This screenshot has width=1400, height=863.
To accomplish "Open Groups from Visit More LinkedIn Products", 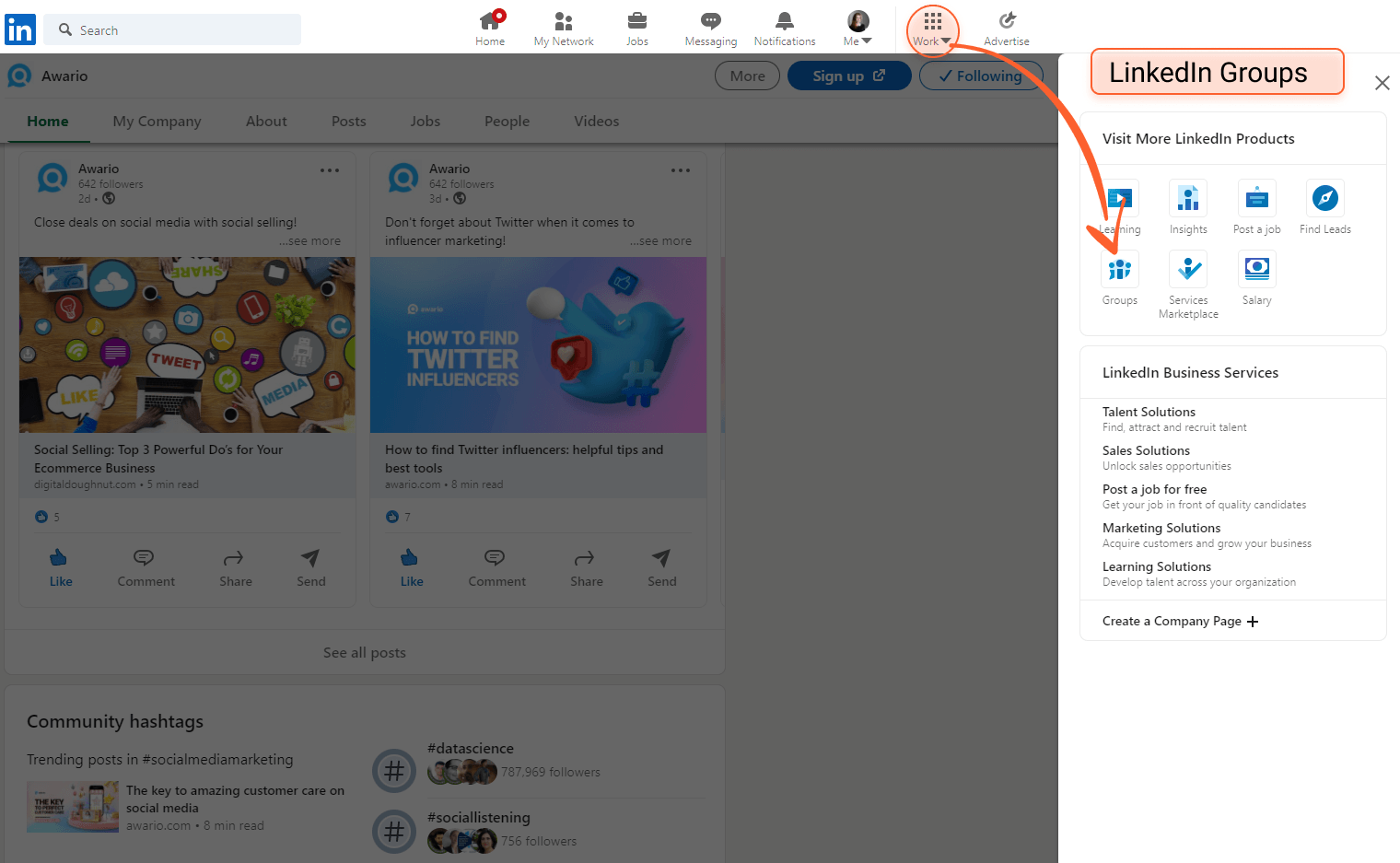I will (x=1120, y=268).
